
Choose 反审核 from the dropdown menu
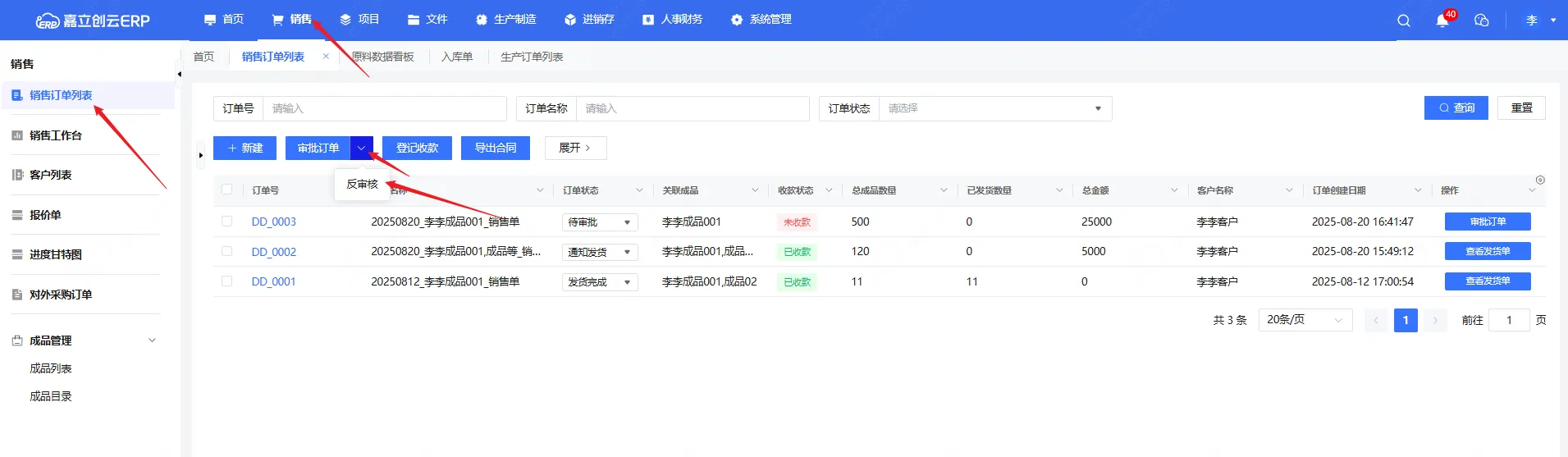[x=362, y=184]
